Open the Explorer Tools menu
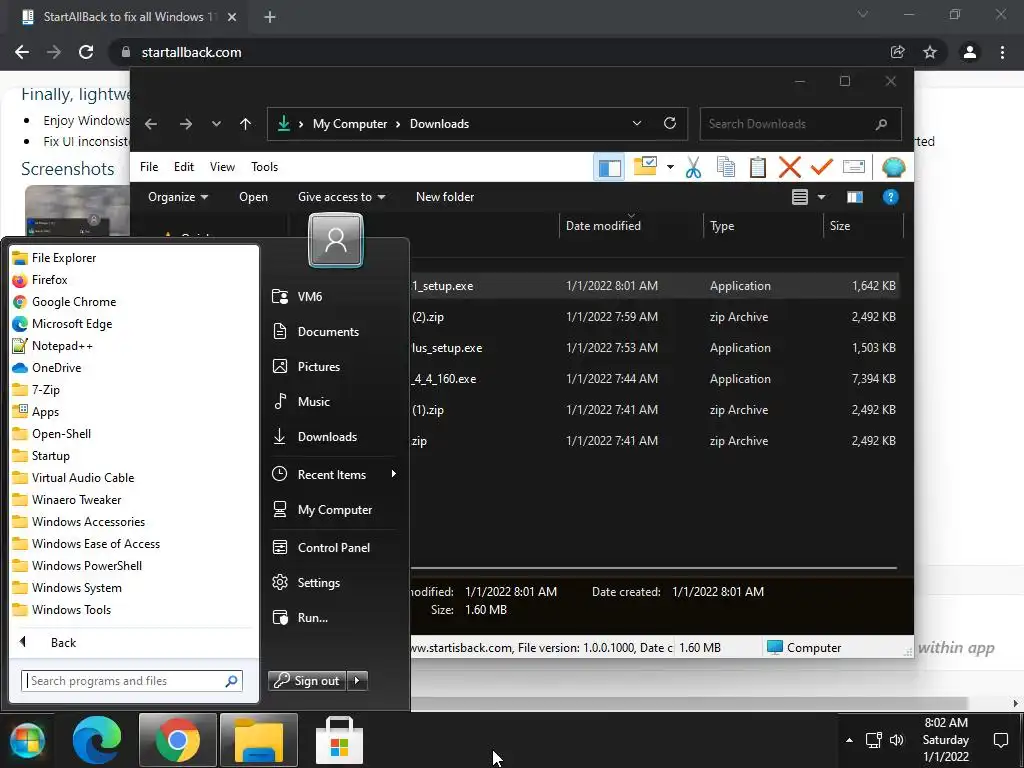Screen dimensions: 1024x768 pos(264,167)
